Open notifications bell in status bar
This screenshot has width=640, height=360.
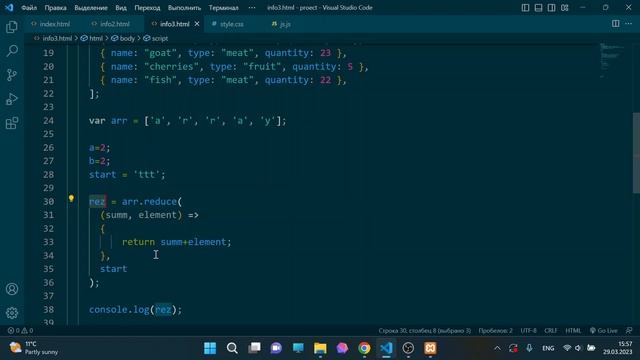click(629, 331)
